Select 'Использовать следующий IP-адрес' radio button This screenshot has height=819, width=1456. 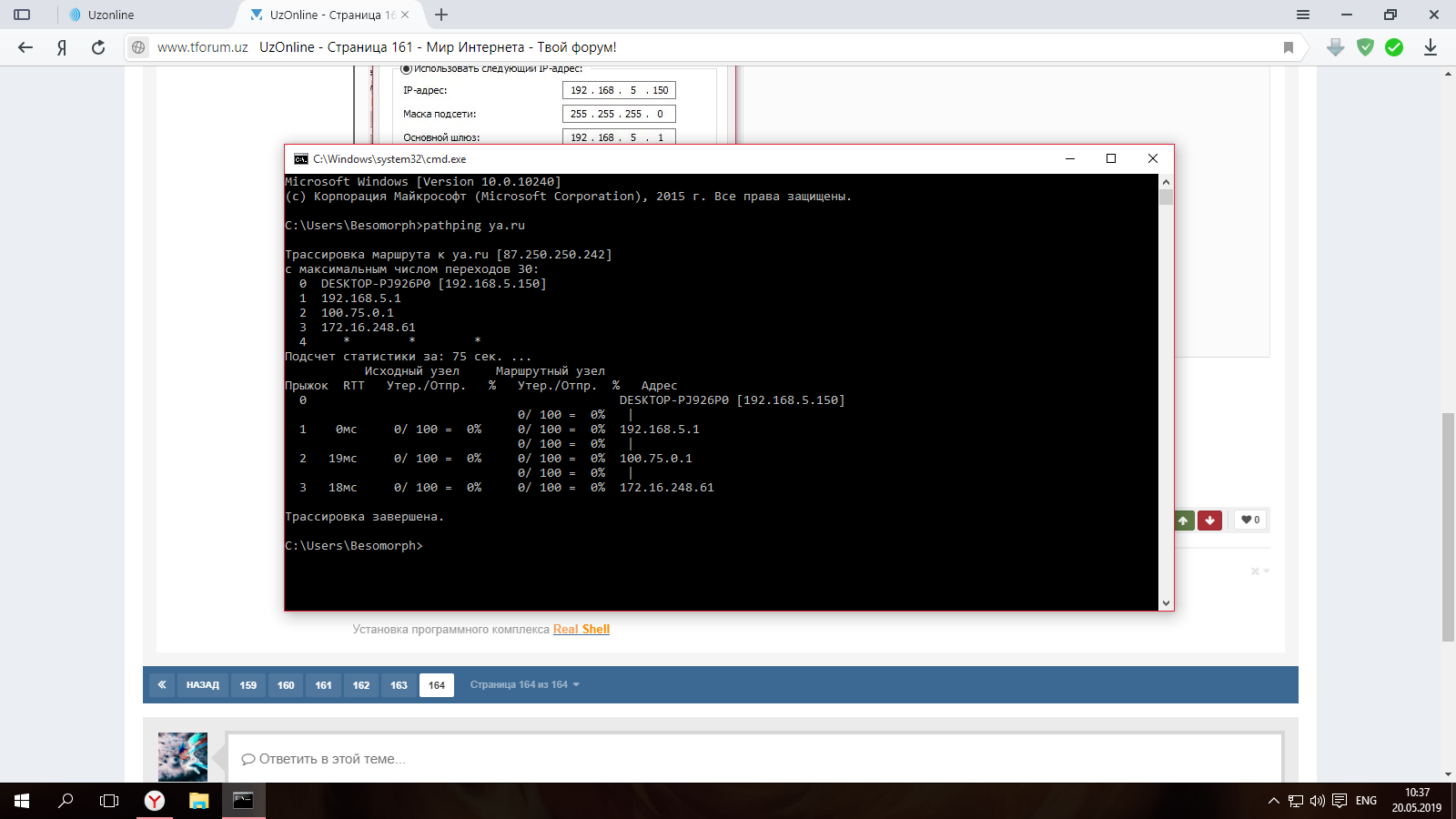407,69
